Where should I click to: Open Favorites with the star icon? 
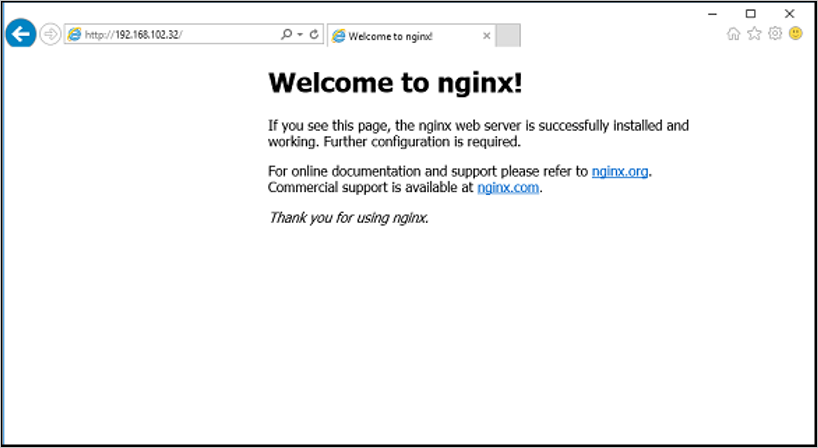coord(754,34)
